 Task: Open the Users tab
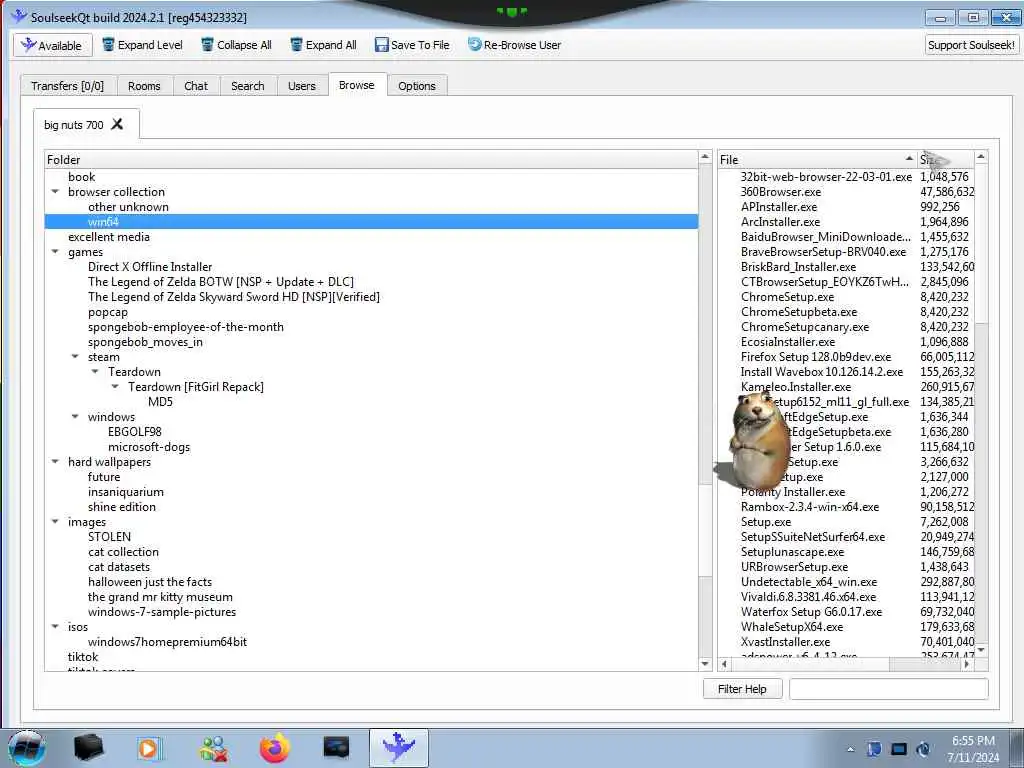point(302,86)
